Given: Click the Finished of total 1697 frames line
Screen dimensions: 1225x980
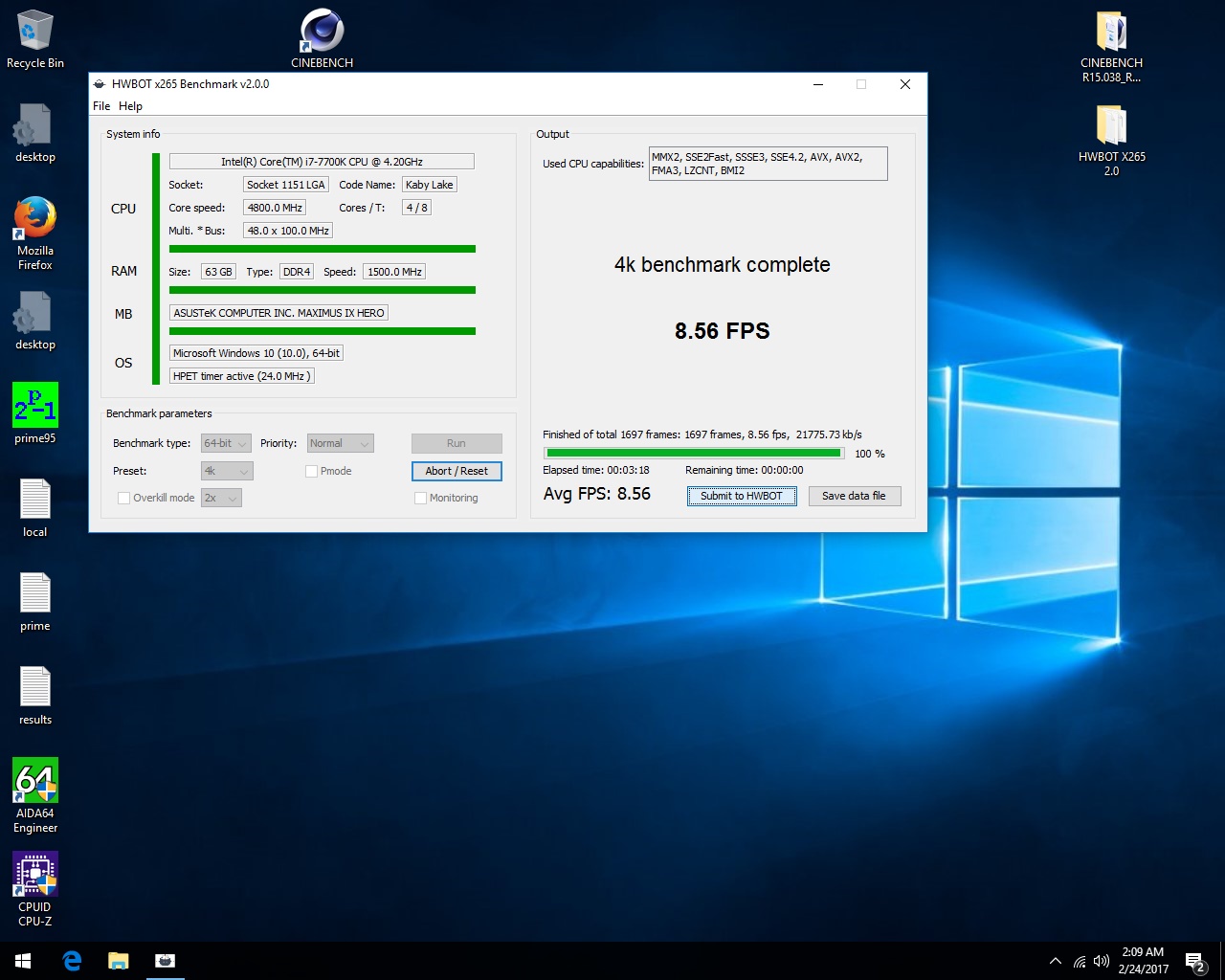Looking at the screenshot, I should (x=702, y=434).
